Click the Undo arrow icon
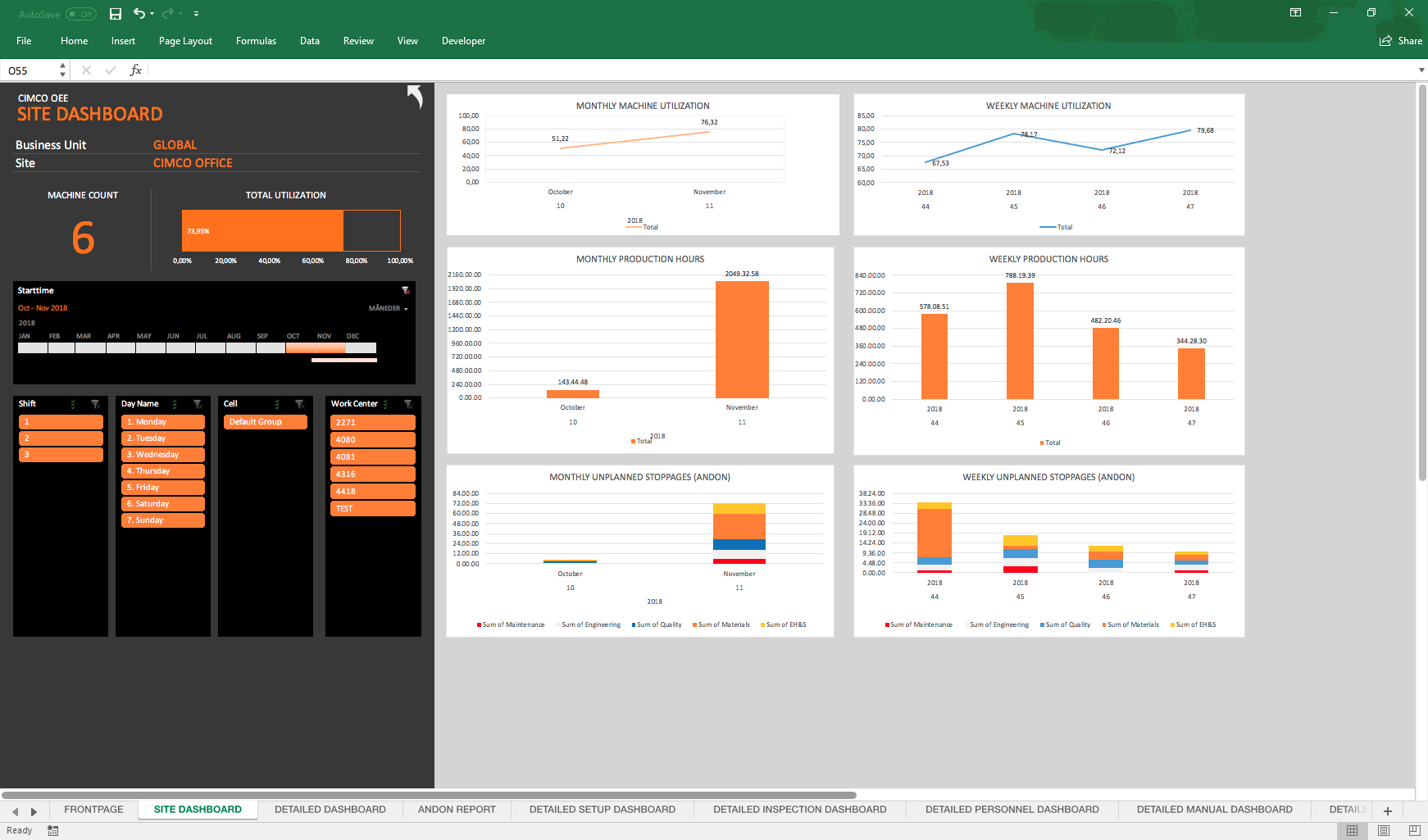 pos(139,14)
